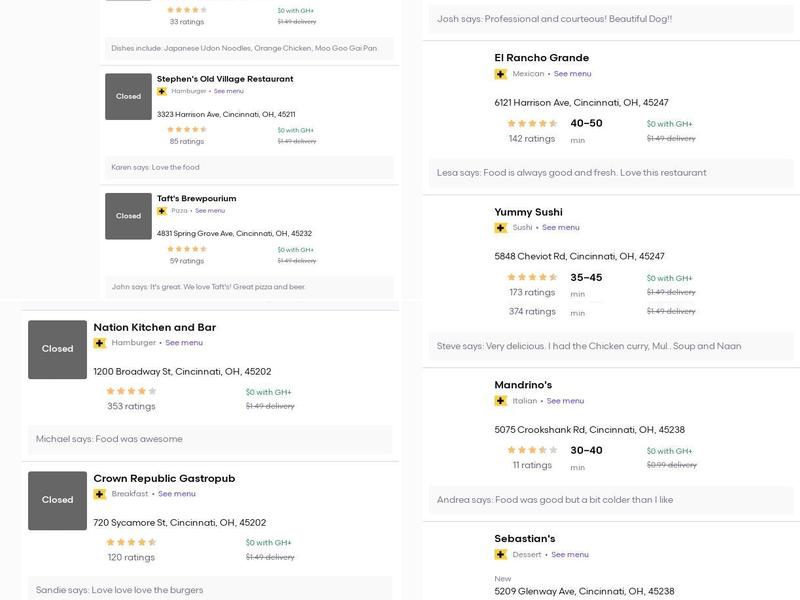Screen dimensions: 800x600
Task: Click GH+ badge icon under Sebastian's
Action: (x=501, y=555)
